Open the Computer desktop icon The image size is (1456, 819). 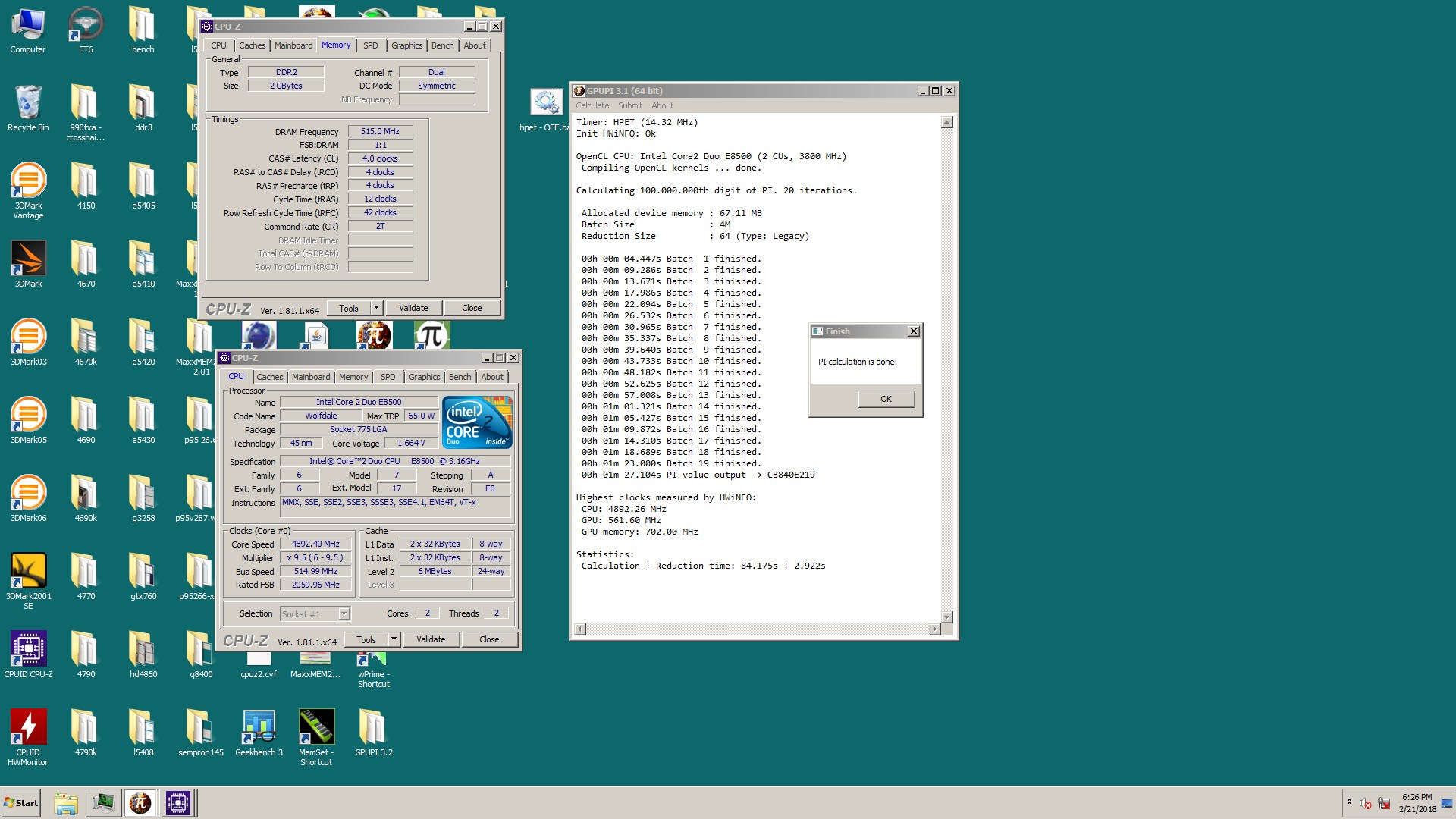coord(28,30)
